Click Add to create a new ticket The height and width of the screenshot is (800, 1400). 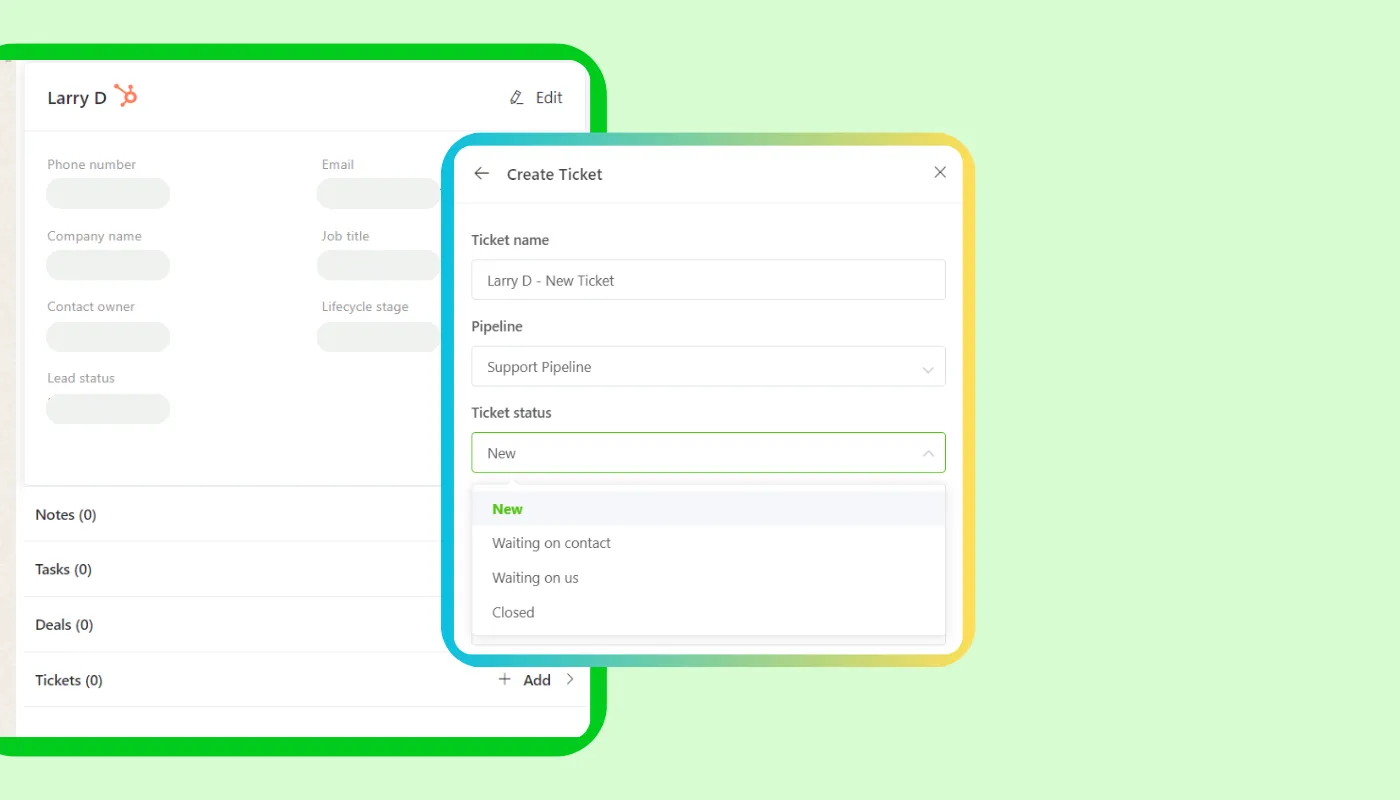(x=536, y=679)
